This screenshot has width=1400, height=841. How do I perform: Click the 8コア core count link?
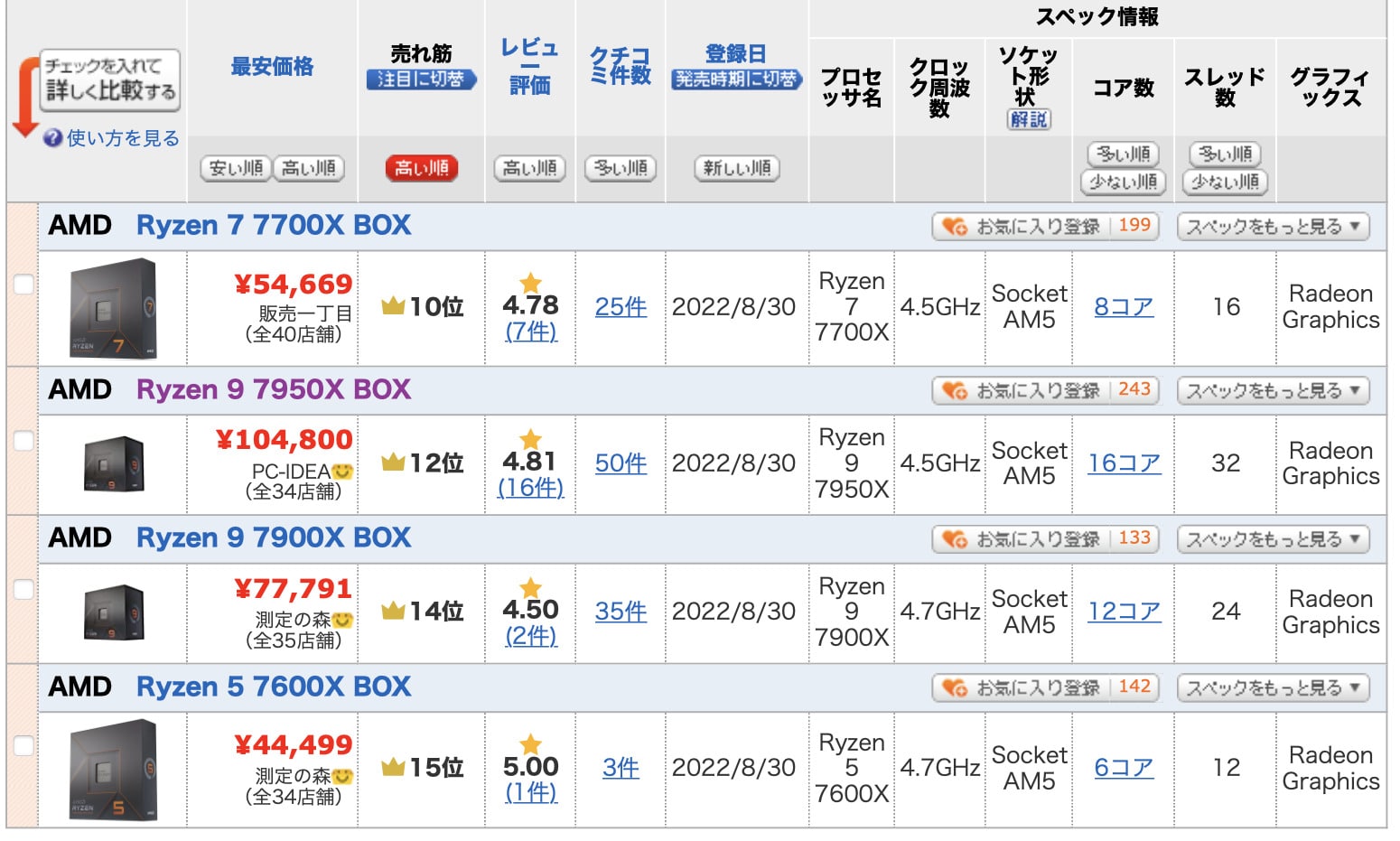tap(1124, 307)
